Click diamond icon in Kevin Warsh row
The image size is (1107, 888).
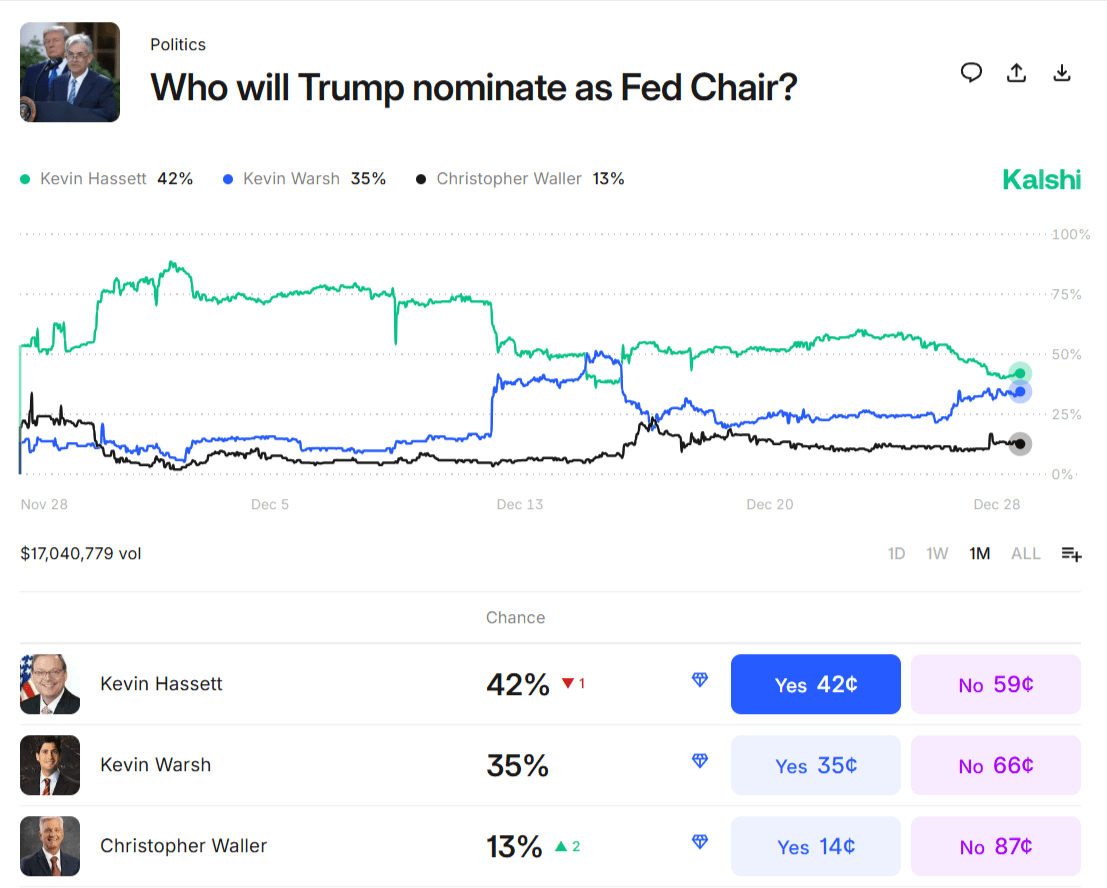tap(700, 761)
